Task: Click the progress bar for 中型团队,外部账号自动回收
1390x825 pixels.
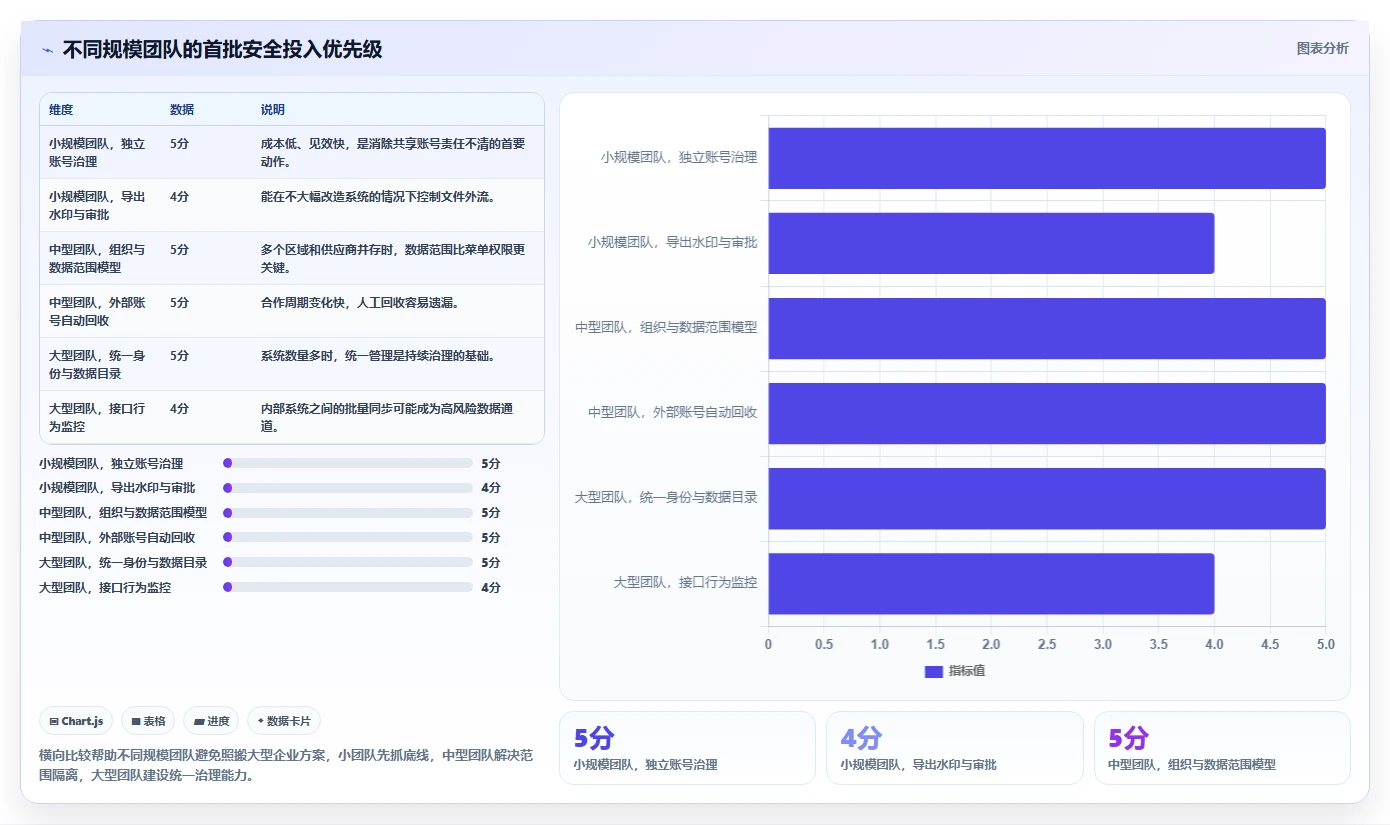Action: 348,537
